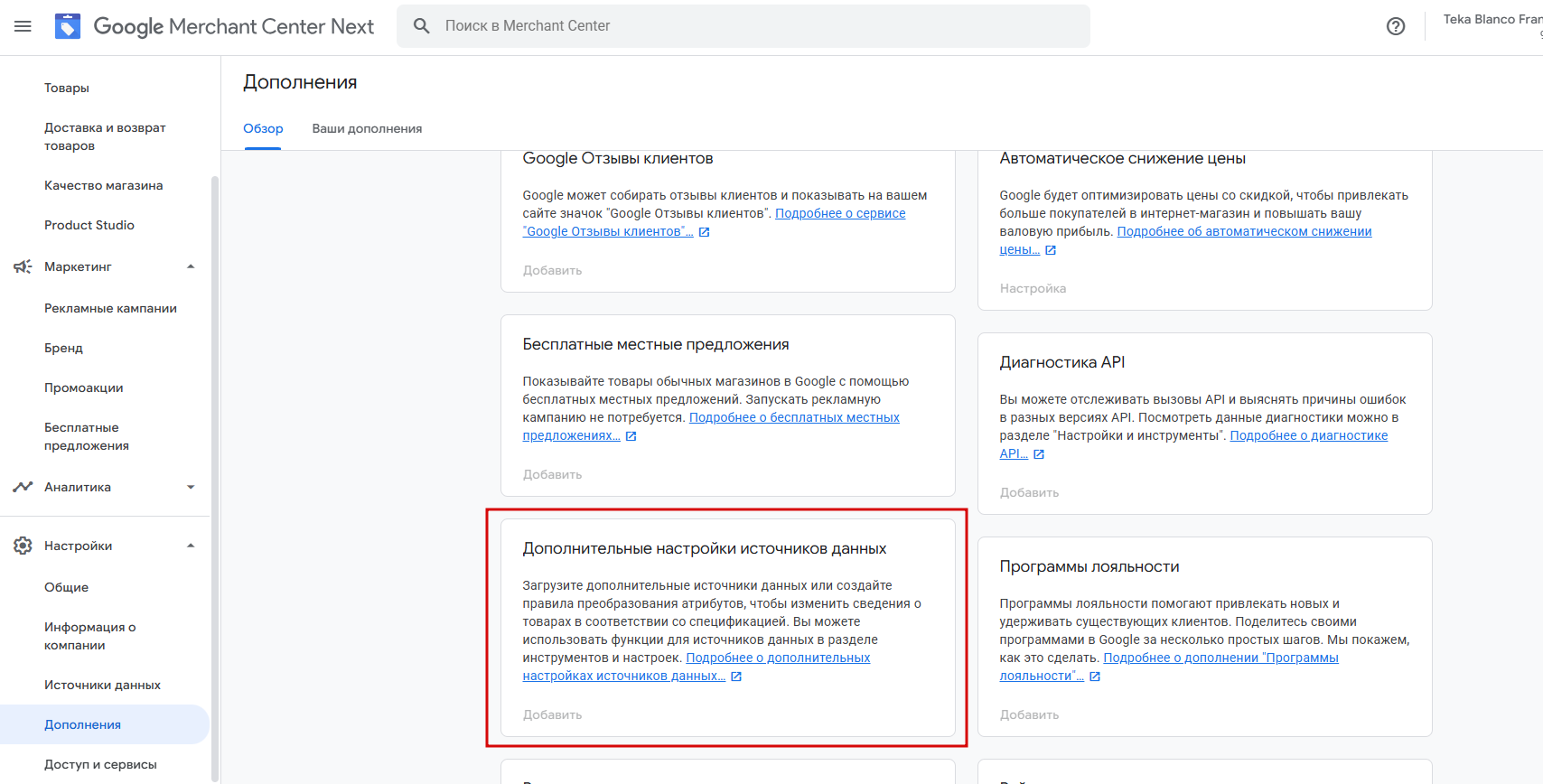Click the Маркетинг megaphone icon
The height and width of the screenshot is (784, 1543).
click(23, 266)
